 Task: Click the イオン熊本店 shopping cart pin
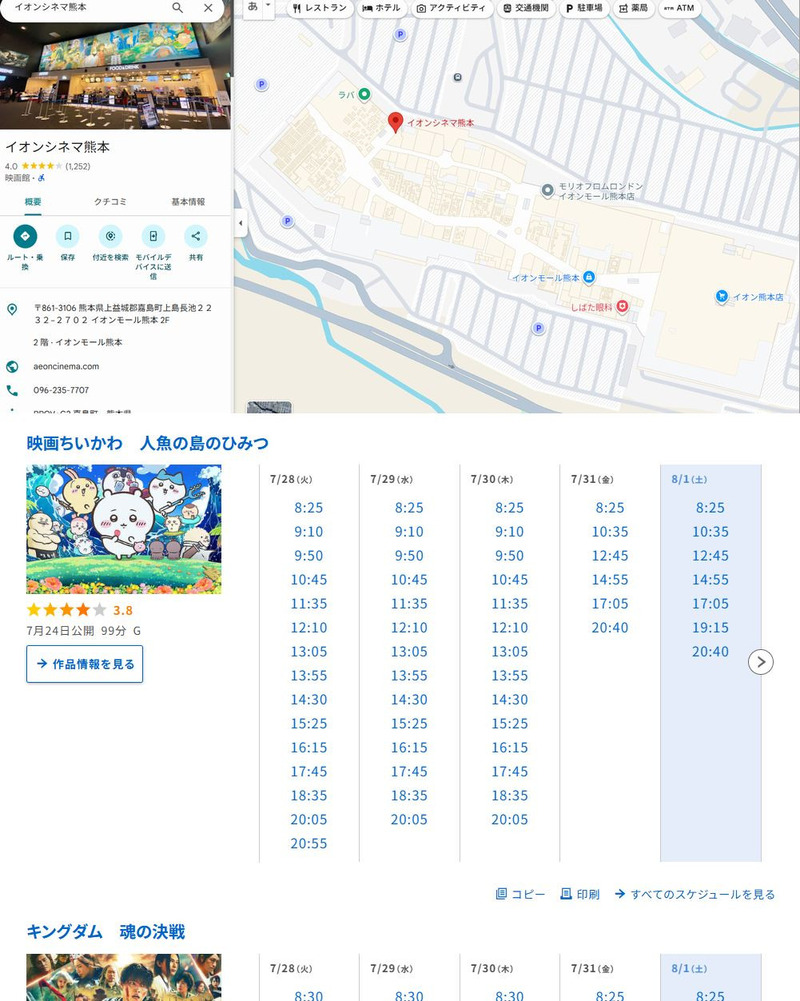point(722,296)
